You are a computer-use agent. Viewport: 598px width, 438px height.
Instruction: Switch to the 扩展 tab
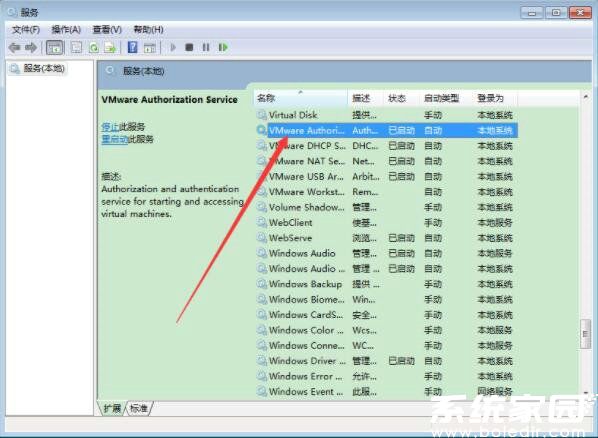tap(112, 409)
